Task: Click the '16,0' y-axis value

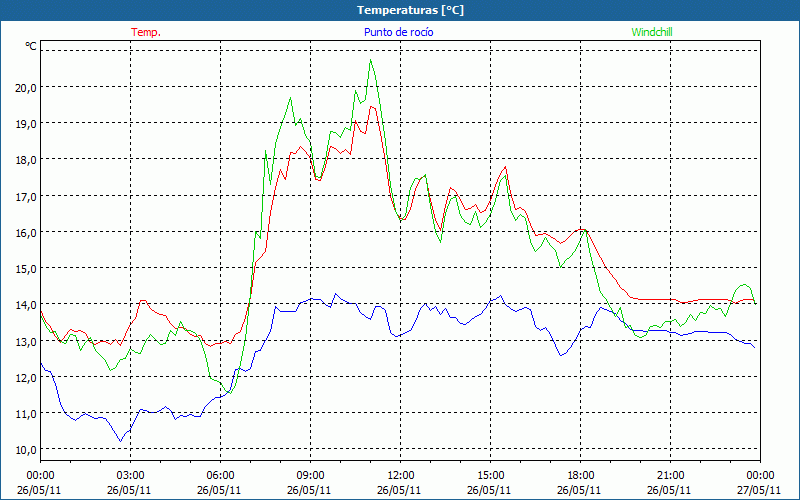Action: (26, 232)
